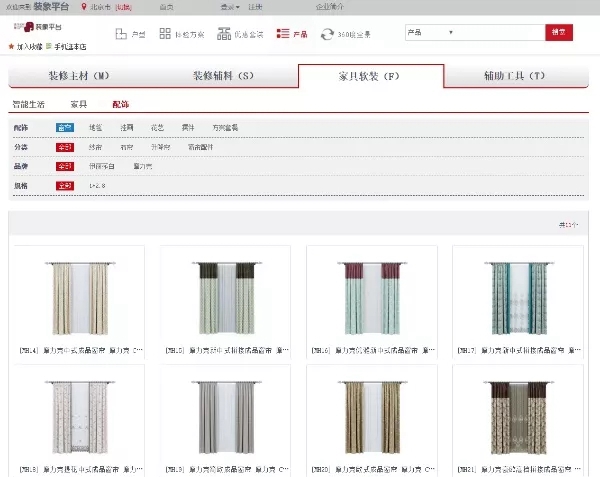Expand the 登录 dropdown in top bar
Image resolution: width=600 pixels, height=477 pixels.
pos(230,7)
